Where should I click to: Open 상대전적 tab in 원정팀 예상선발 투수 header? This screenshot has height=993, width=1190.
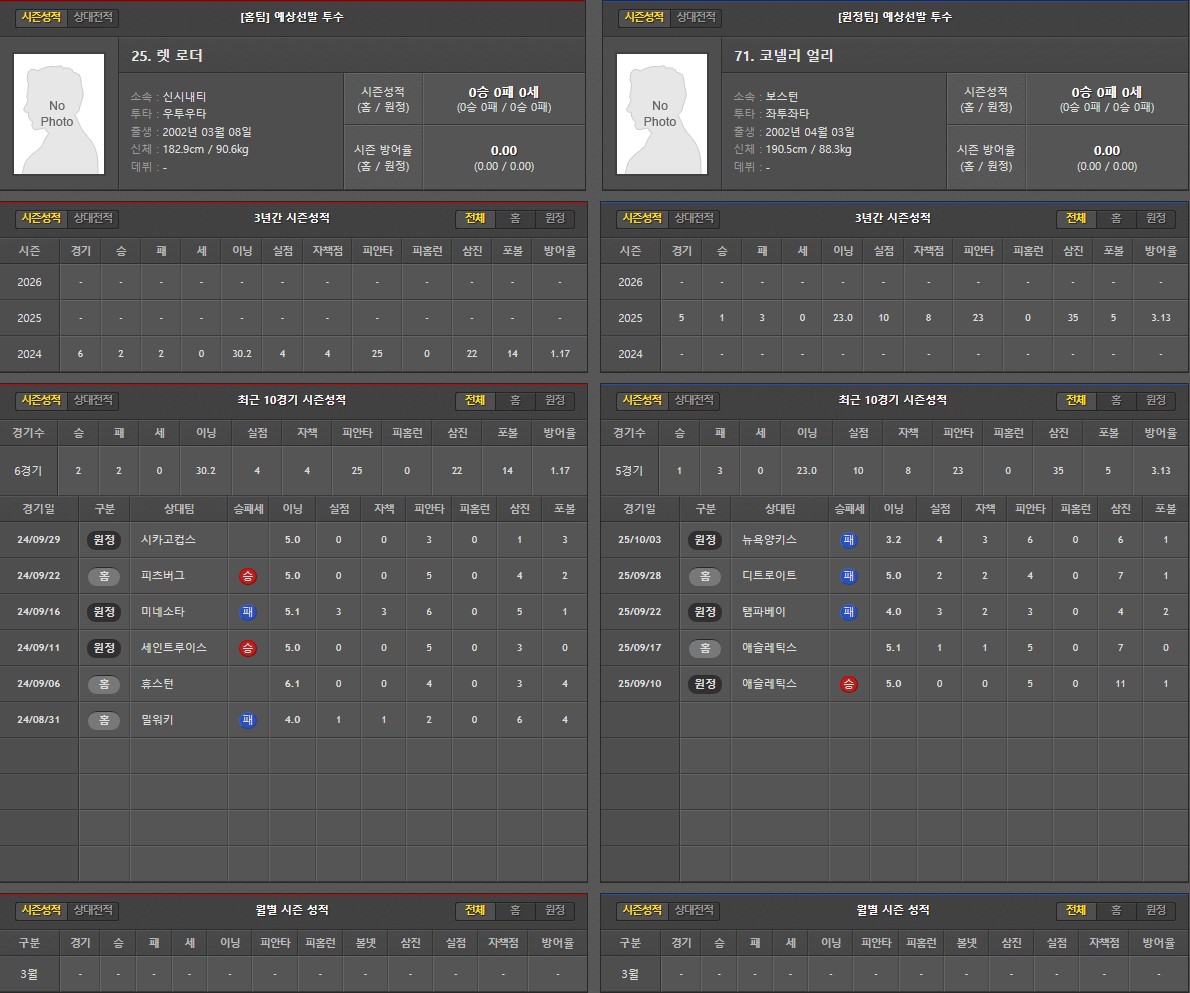(x=696, y=17)
